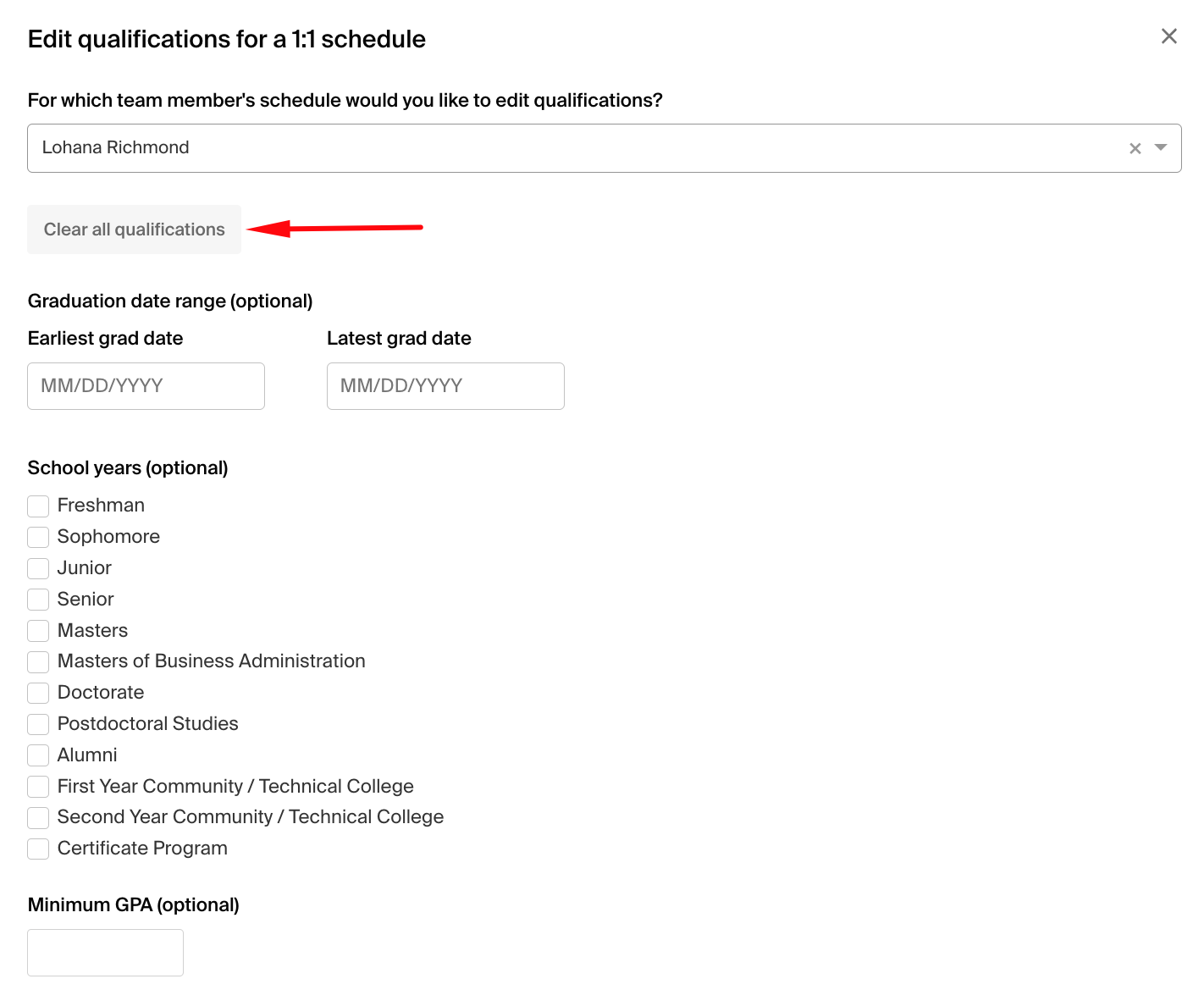Enable the Masters qualification
The width and height of the screenshot is (1204, 1001).
[38, 631]
